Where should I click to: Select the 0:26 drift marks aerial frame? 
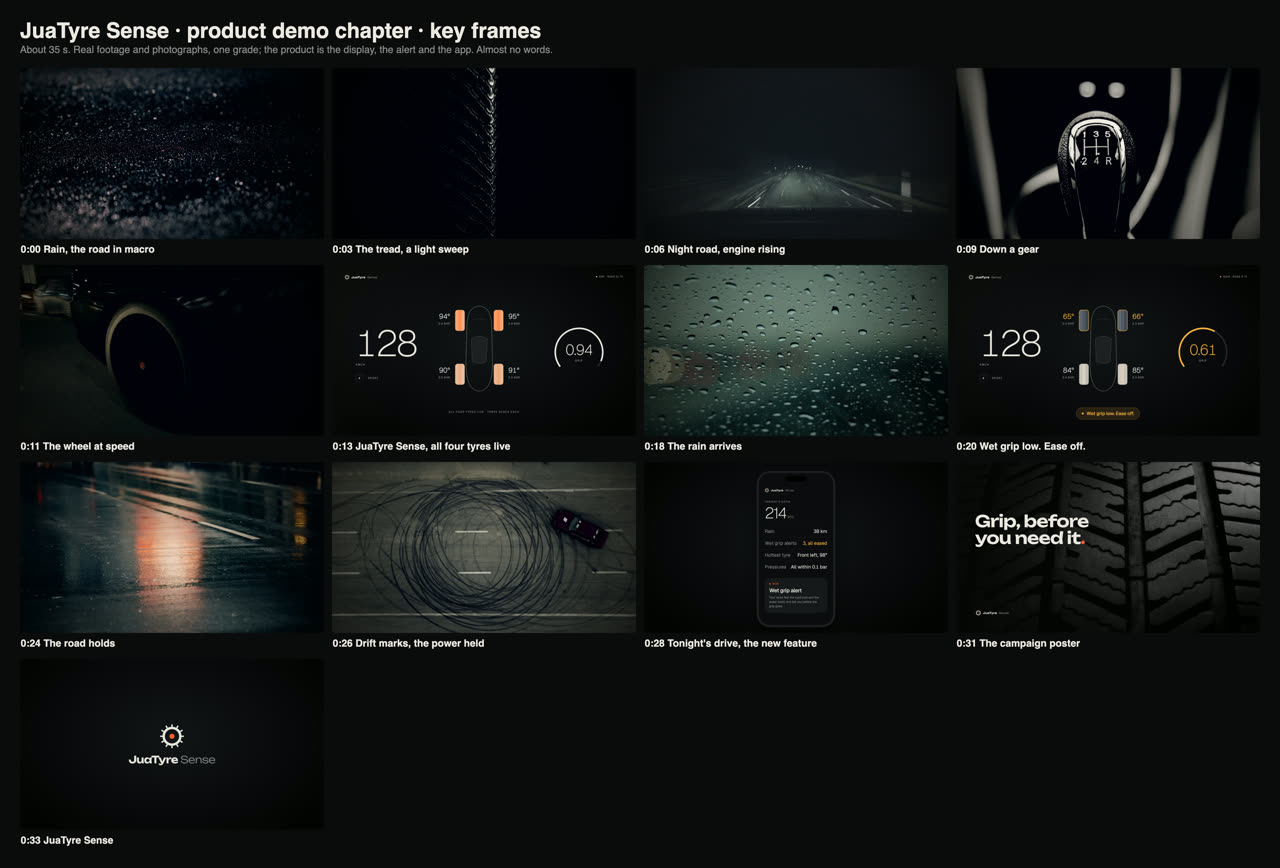pyautogui.click(x=484, y=547)
